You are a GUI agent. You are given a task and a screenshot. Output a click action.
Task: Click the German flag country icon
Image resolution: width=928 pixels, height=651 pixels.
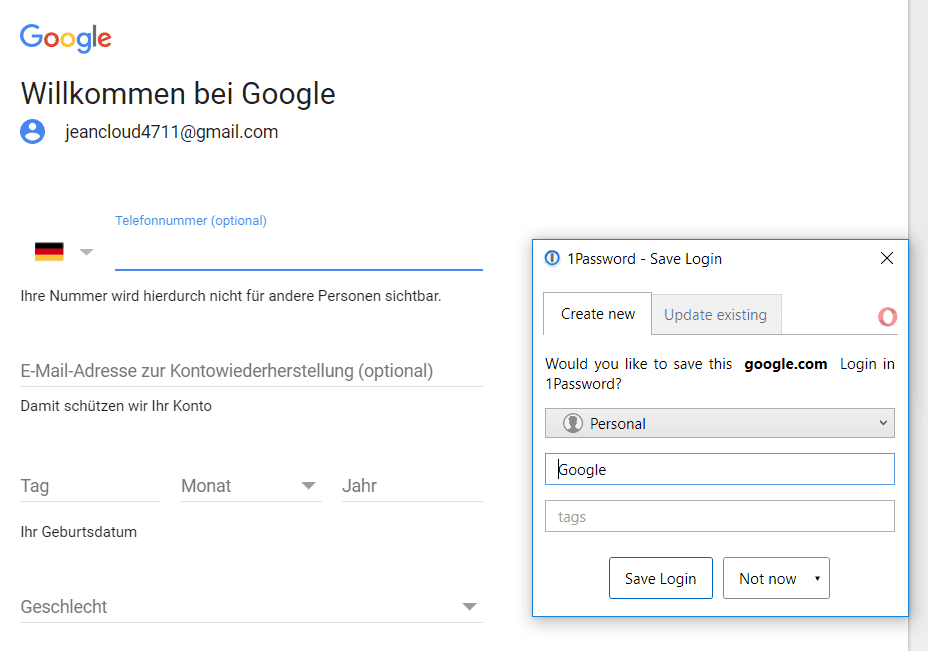49,252
